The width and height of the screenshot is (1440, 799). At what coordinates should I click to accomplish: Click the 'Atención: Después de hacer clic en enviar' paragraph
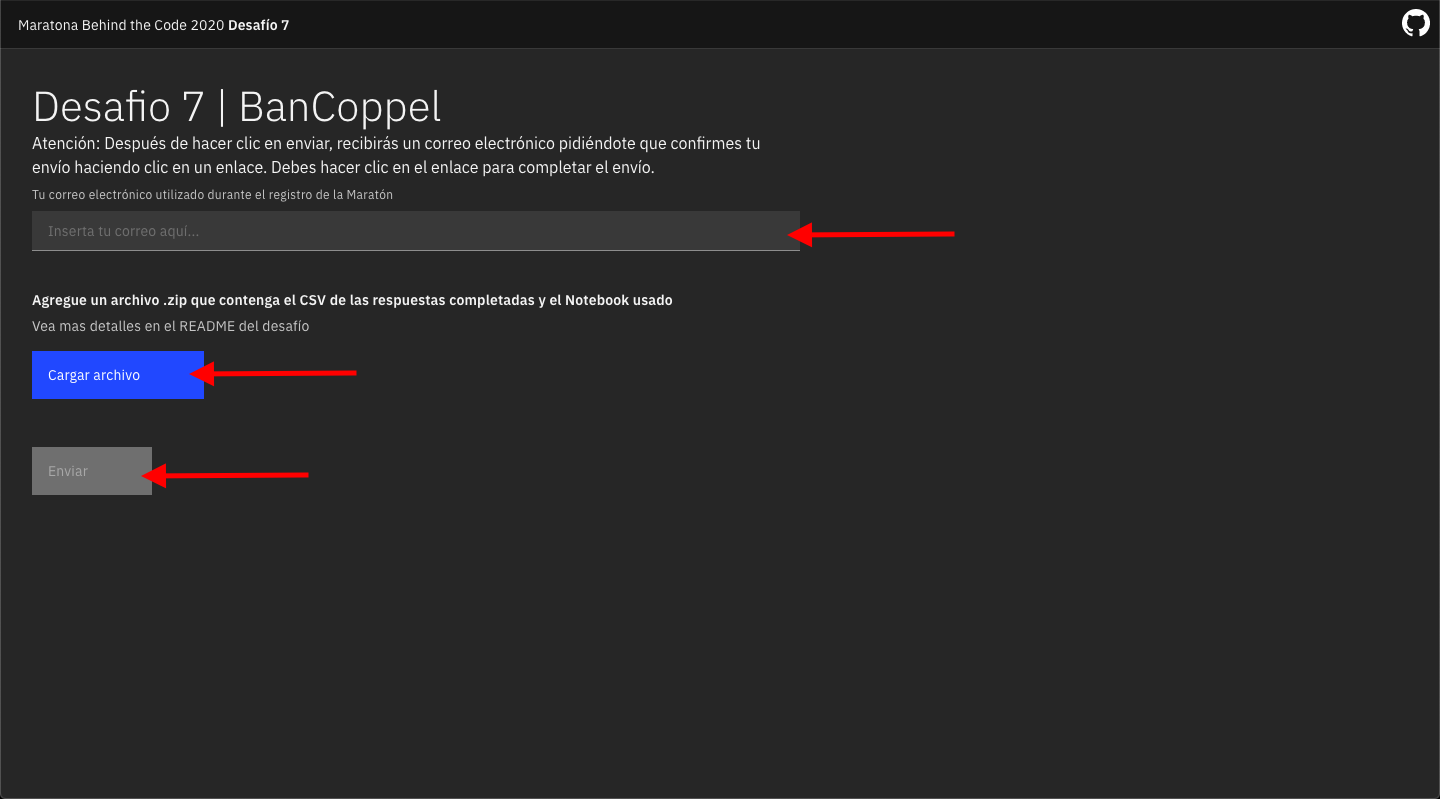click(x=396, y=155)
